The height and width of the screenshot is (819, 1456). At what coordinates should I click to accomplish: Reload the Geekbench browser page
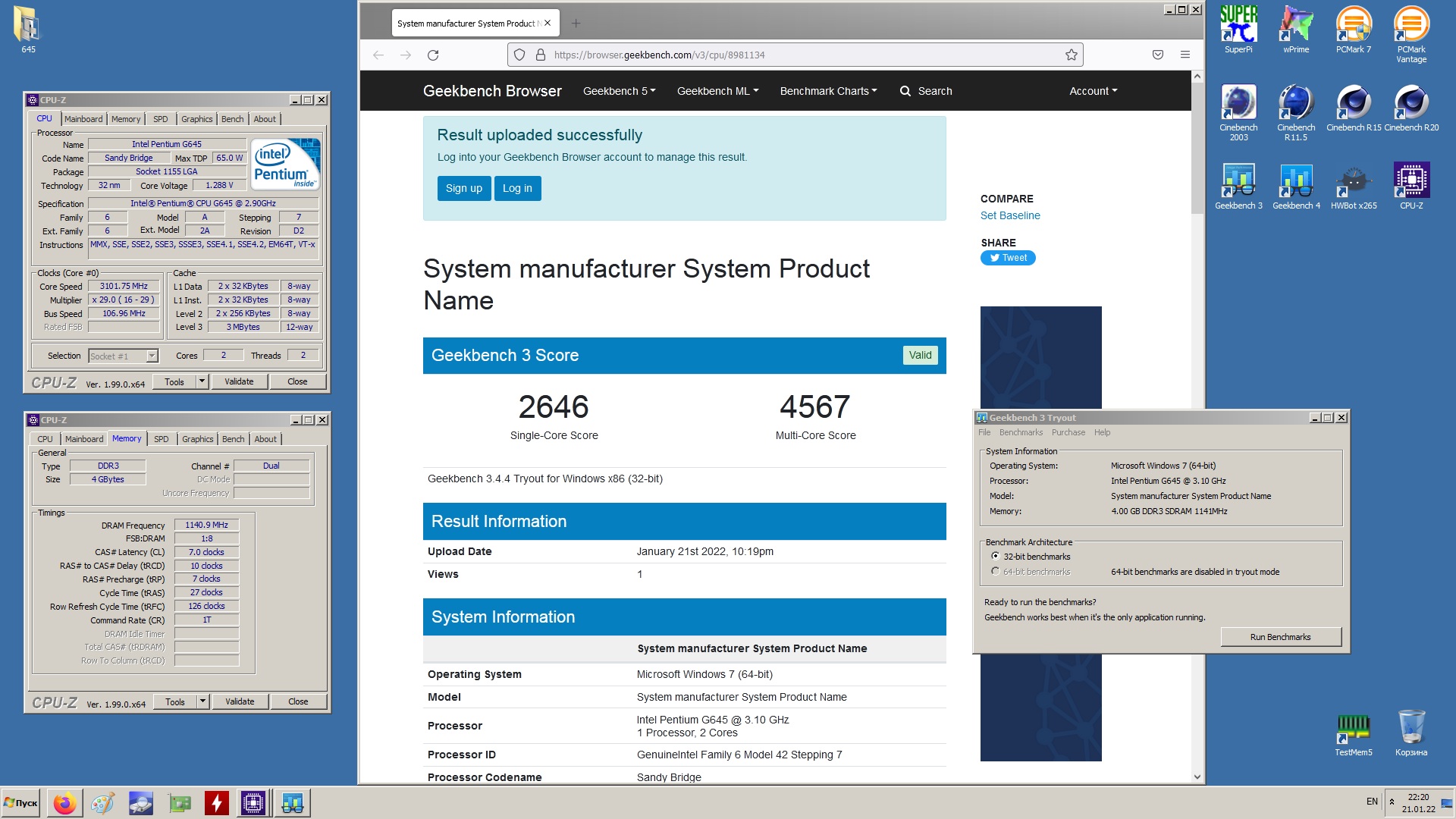coord(433,55)
